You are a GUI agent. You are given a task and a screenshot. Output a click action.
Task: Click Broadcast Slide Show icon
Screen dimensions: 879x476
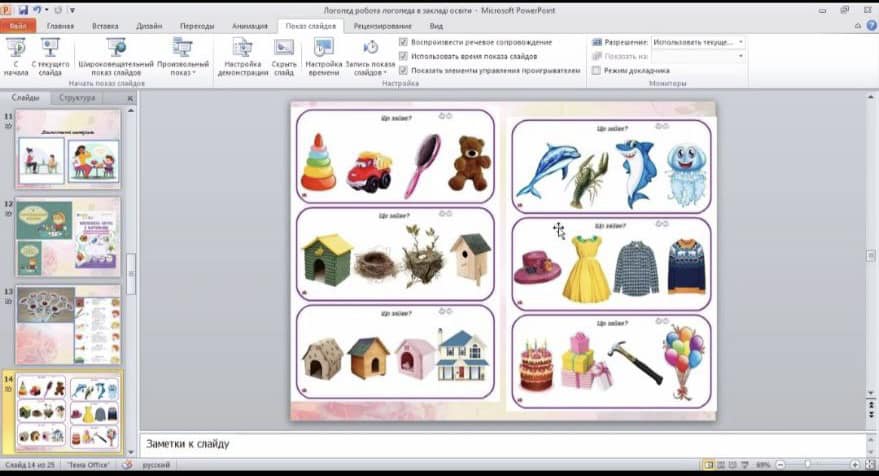click(x=116, y=50)
